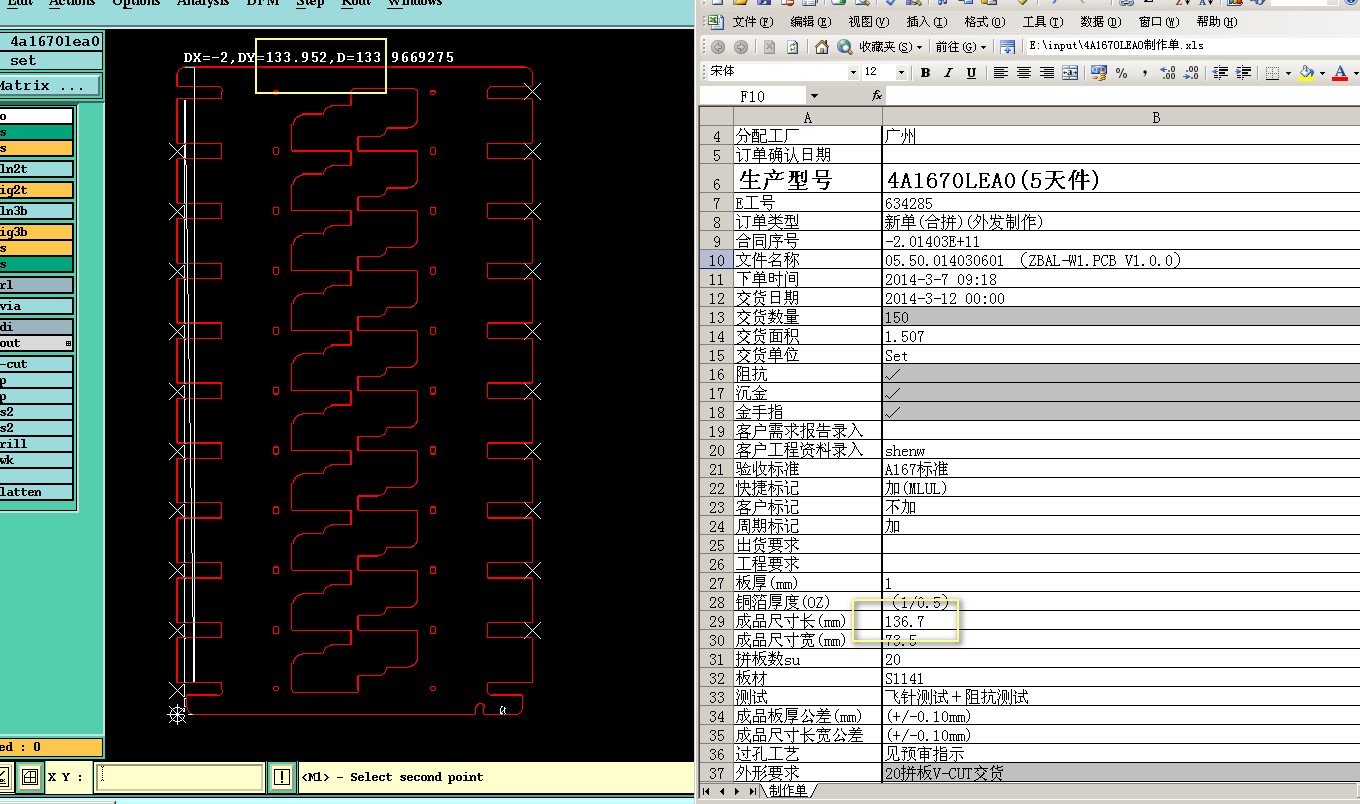Select the drill layer row
The width and height of the screenshot is (1360, 804).
point(36,444)
